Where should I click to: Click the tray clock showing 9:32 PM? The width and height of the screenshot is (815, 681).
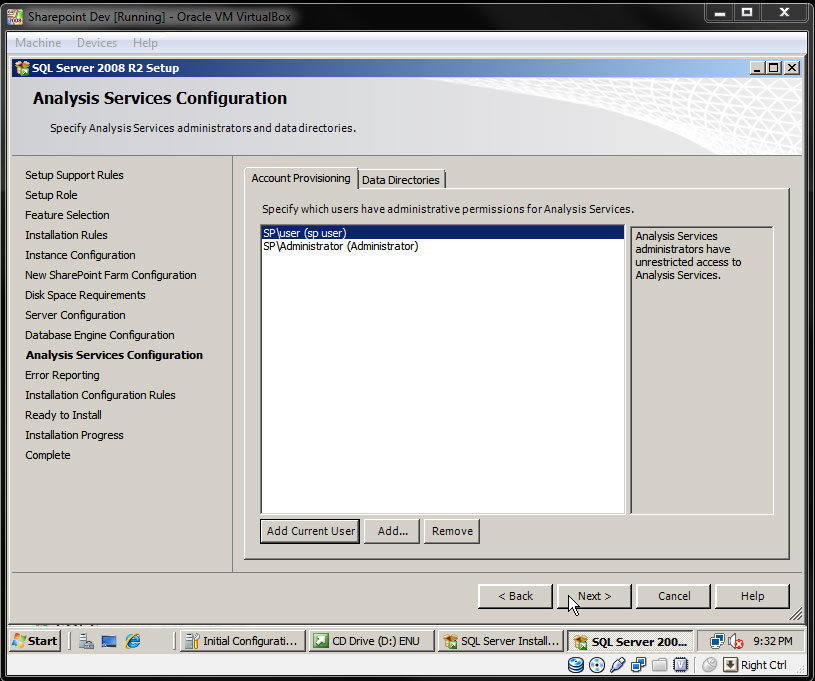click(x=773, y=641)
